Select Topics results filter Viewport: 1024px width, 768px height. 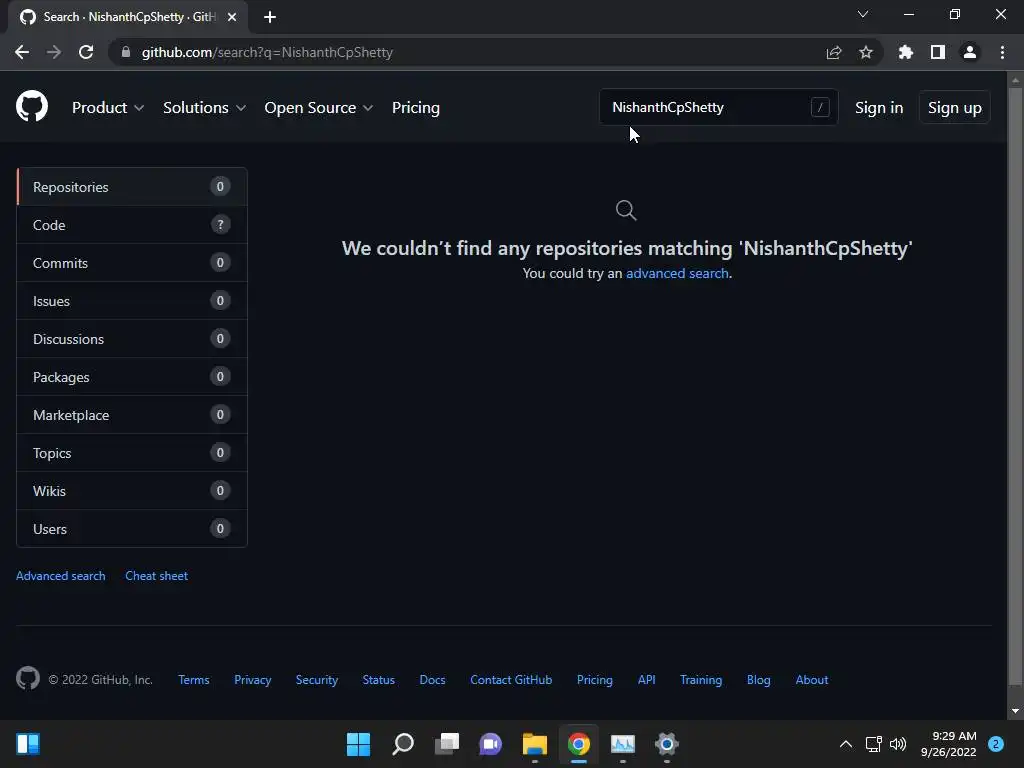click(x=132, y=453)
